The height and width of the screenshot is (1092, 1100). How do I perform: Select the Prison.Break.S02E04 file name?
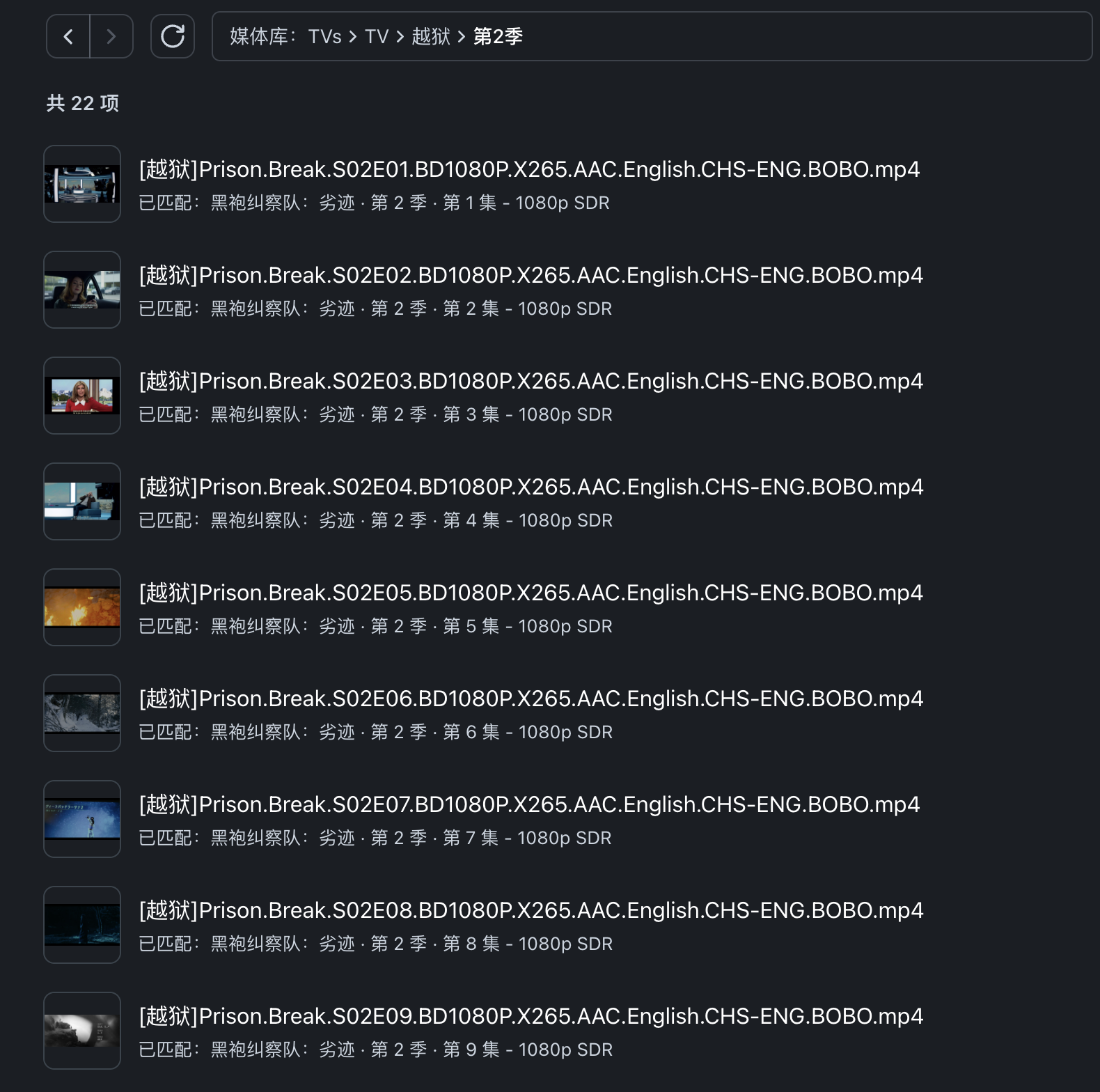tap(531, 487)
